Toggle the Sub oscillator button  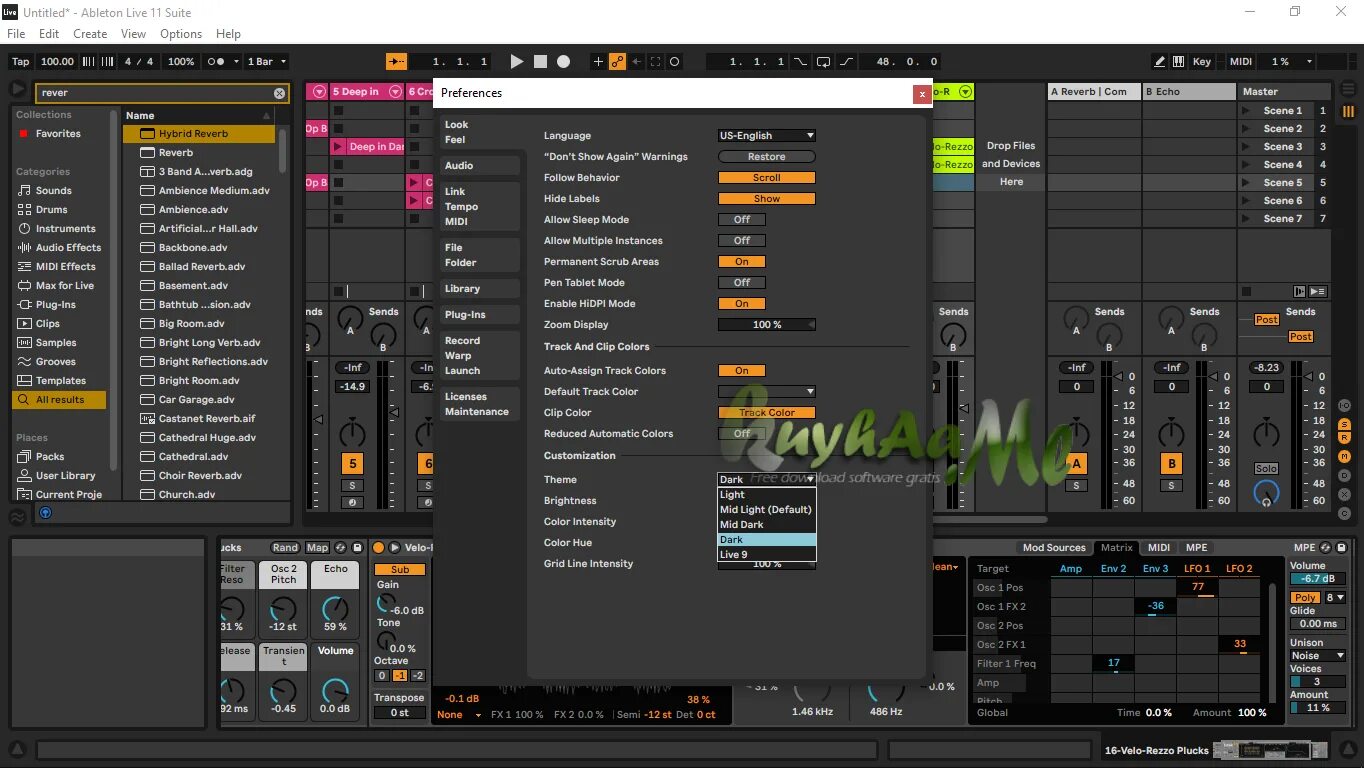click(x=399, y=569)
